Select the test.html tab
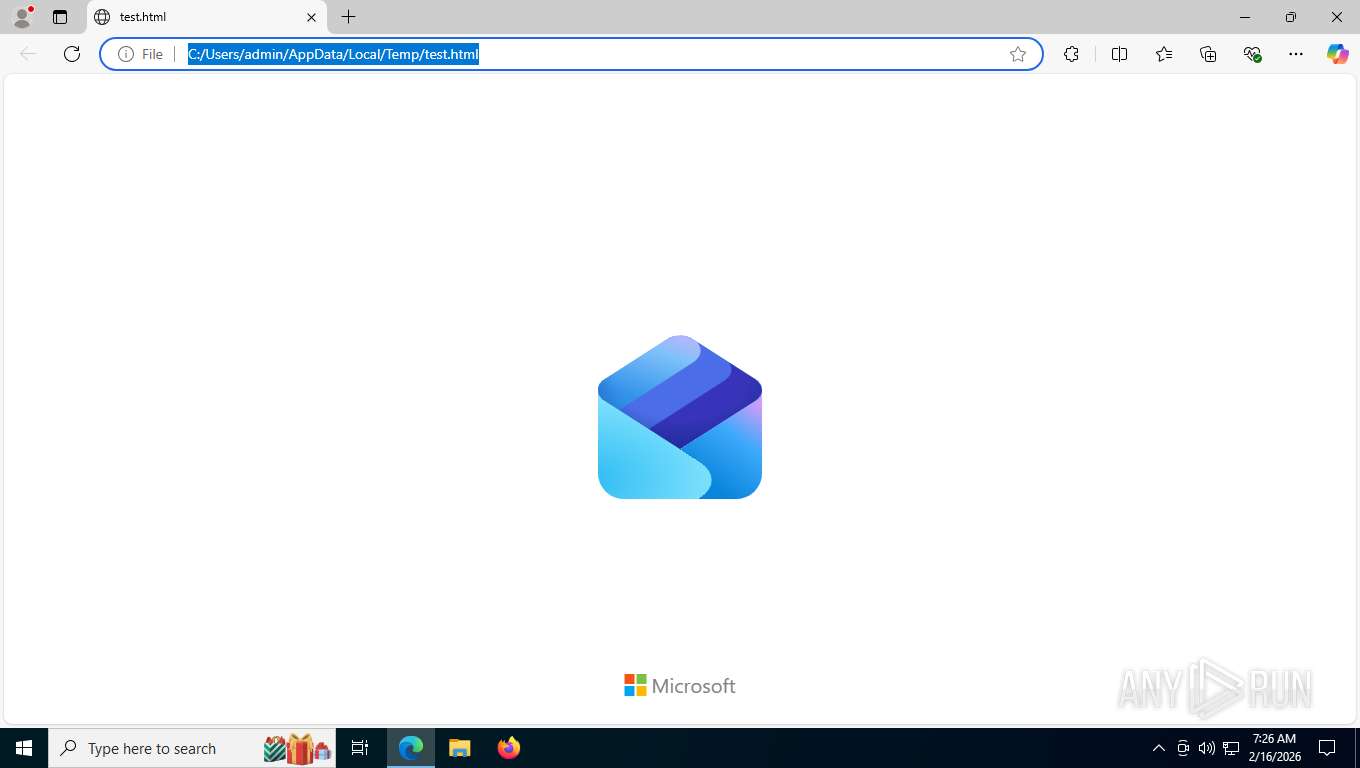This screenshot has width=1360, height=768. coord(207,17)
